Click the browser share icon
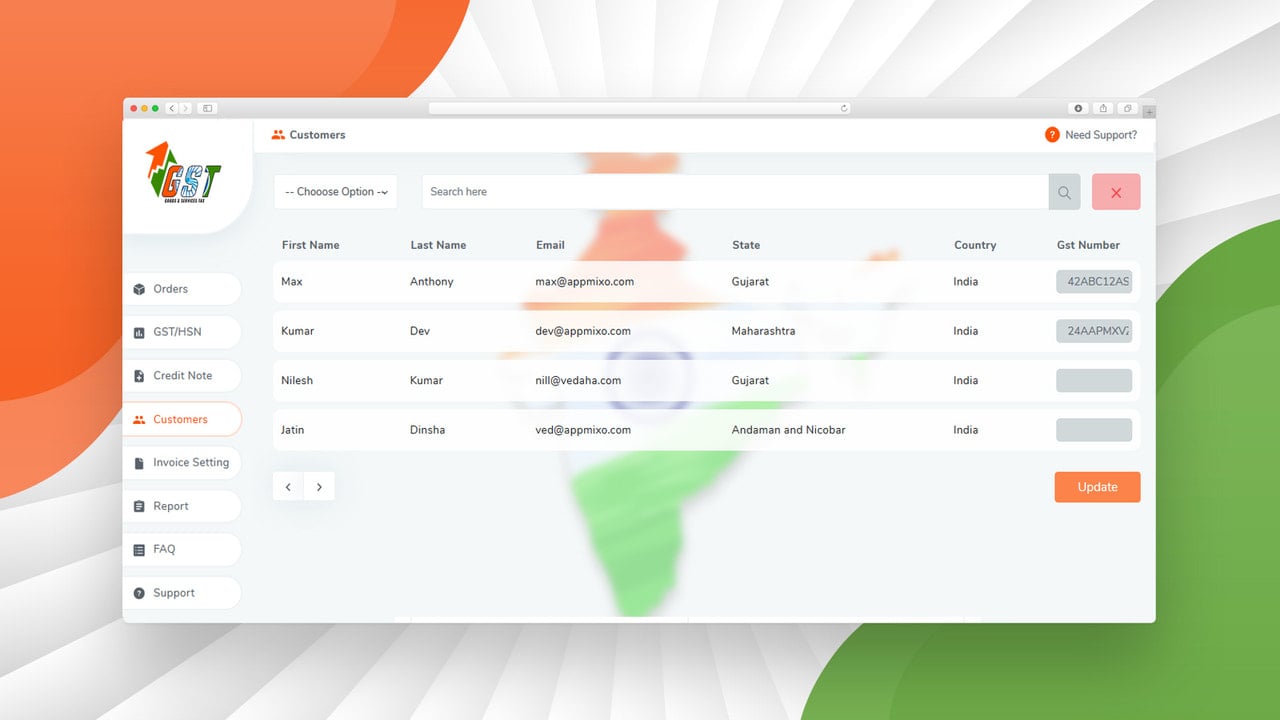This screenshot has width=1280, height=720. pyautogui.click(x=1103, y=108)
